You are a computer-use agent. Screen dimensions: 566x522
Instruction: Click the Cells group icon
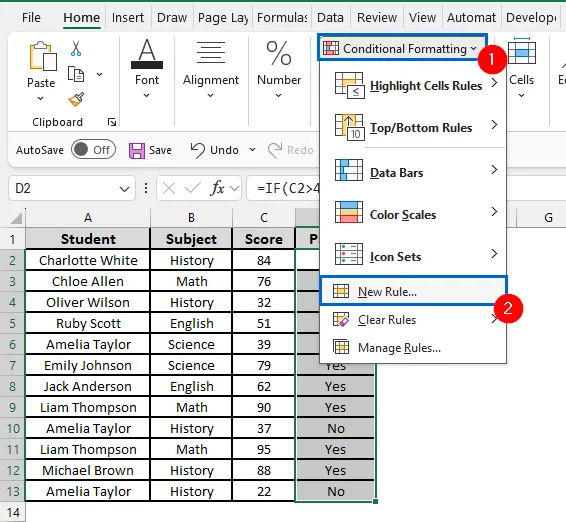click(x=522, y=51)
